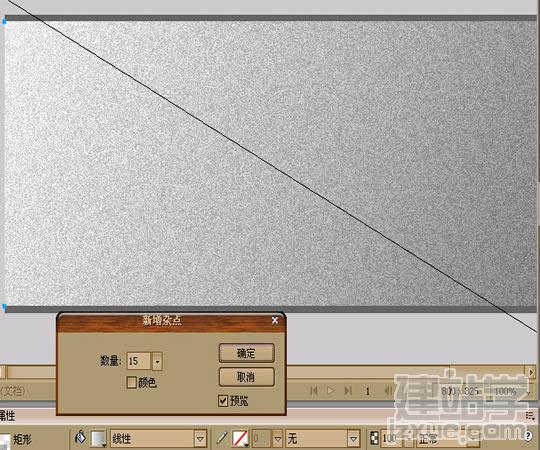The width and height of the screenshot is (540, 450).
Task: Click the paint bucket fill icon
Action: coord(80,438)
